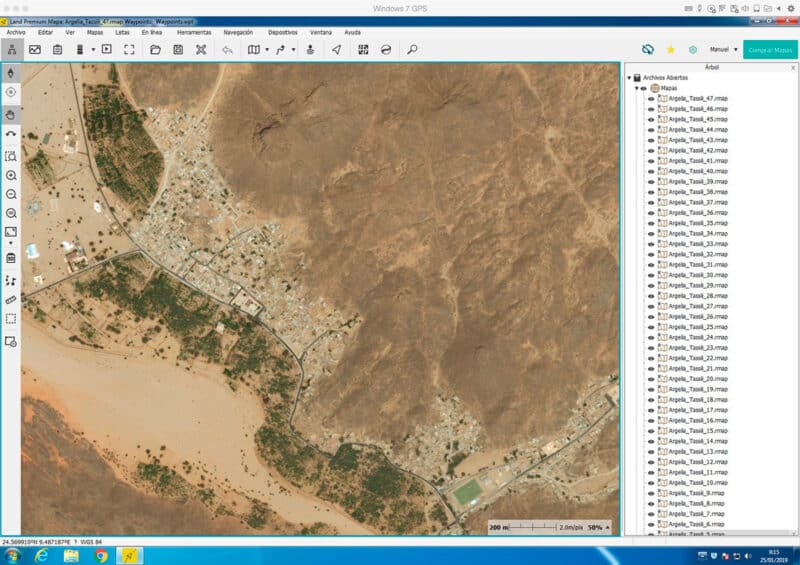Open the Herramientas menu
800x565 pixels.
pyautogui.click(x=194, y=32)
